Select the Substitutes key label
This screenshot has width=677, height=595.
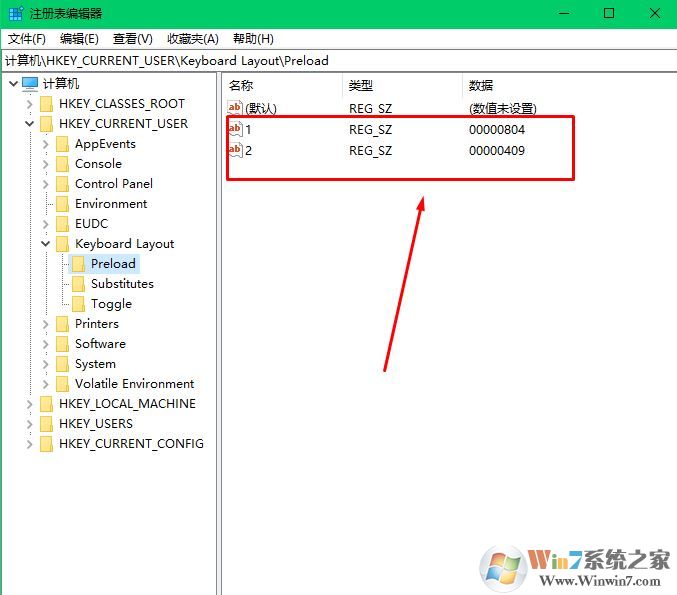(123, 284)
